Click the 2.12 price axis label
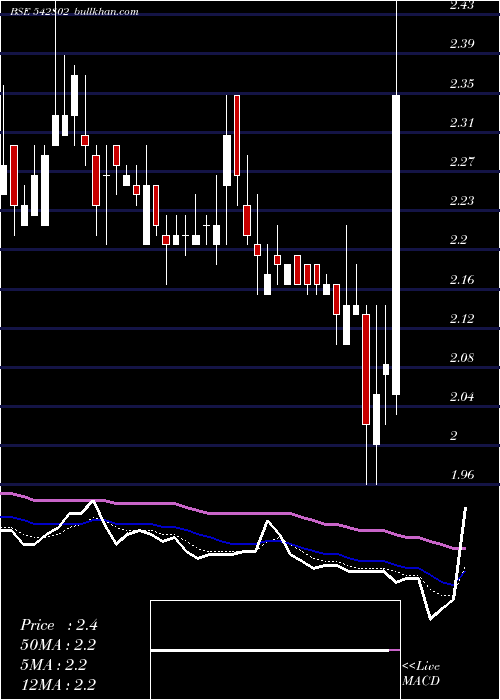 click(x=462, y=318)
